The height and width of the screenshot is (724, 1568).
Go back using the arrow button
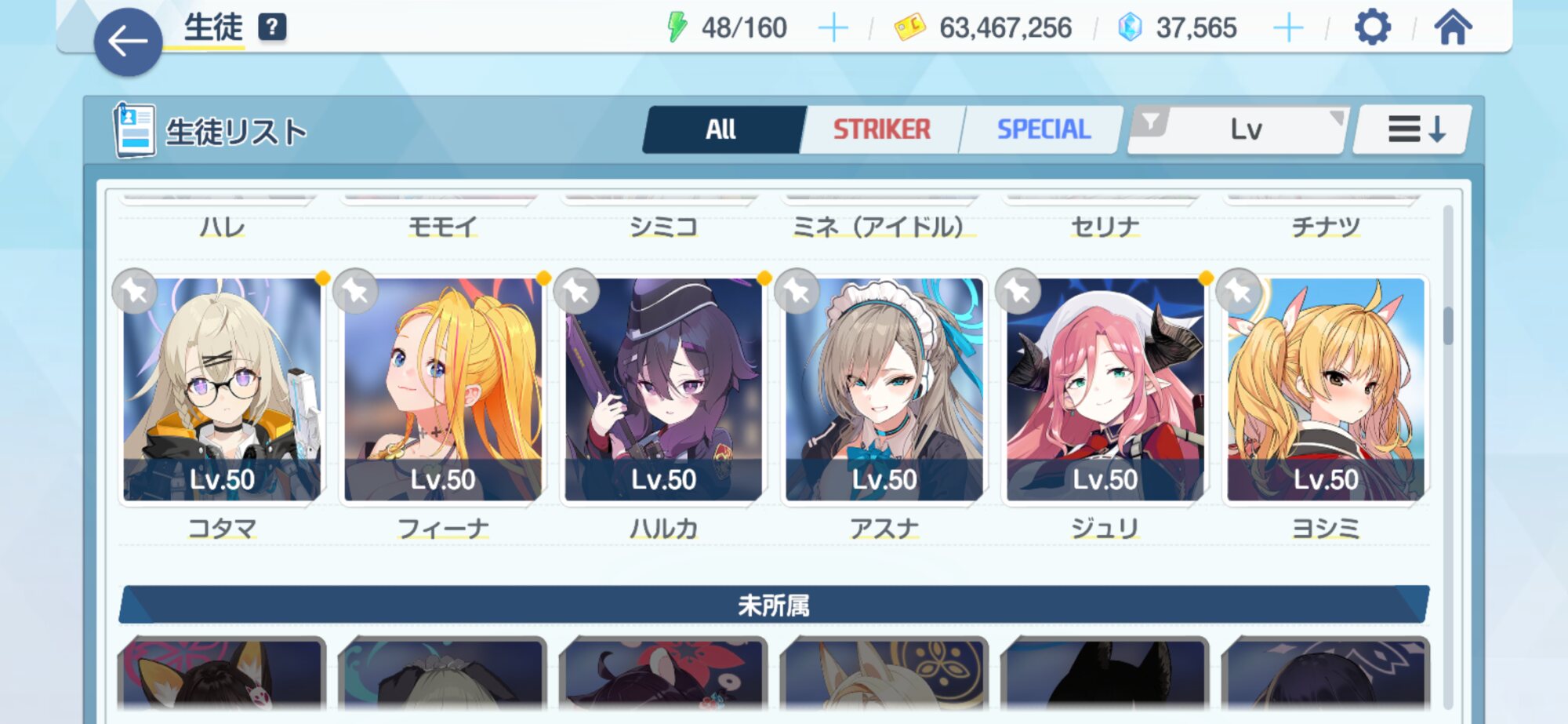click(128, 42)
